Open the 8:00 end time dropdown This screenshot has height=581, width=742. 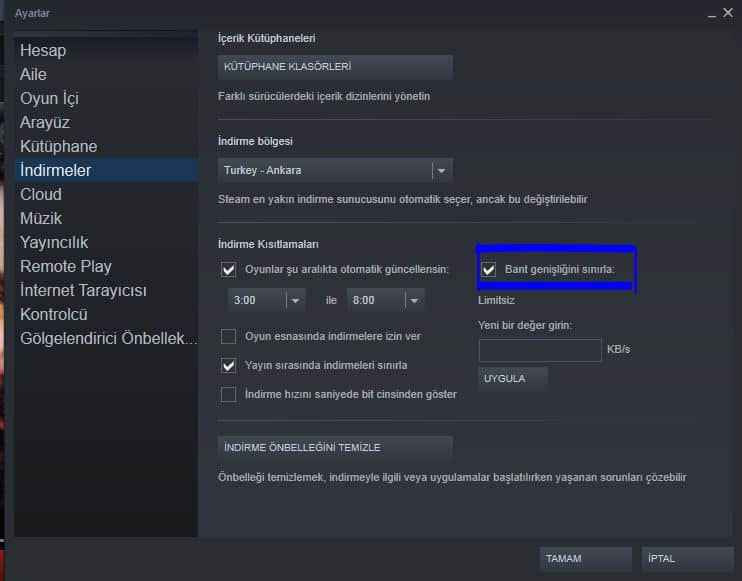click(x=386, y=300)
